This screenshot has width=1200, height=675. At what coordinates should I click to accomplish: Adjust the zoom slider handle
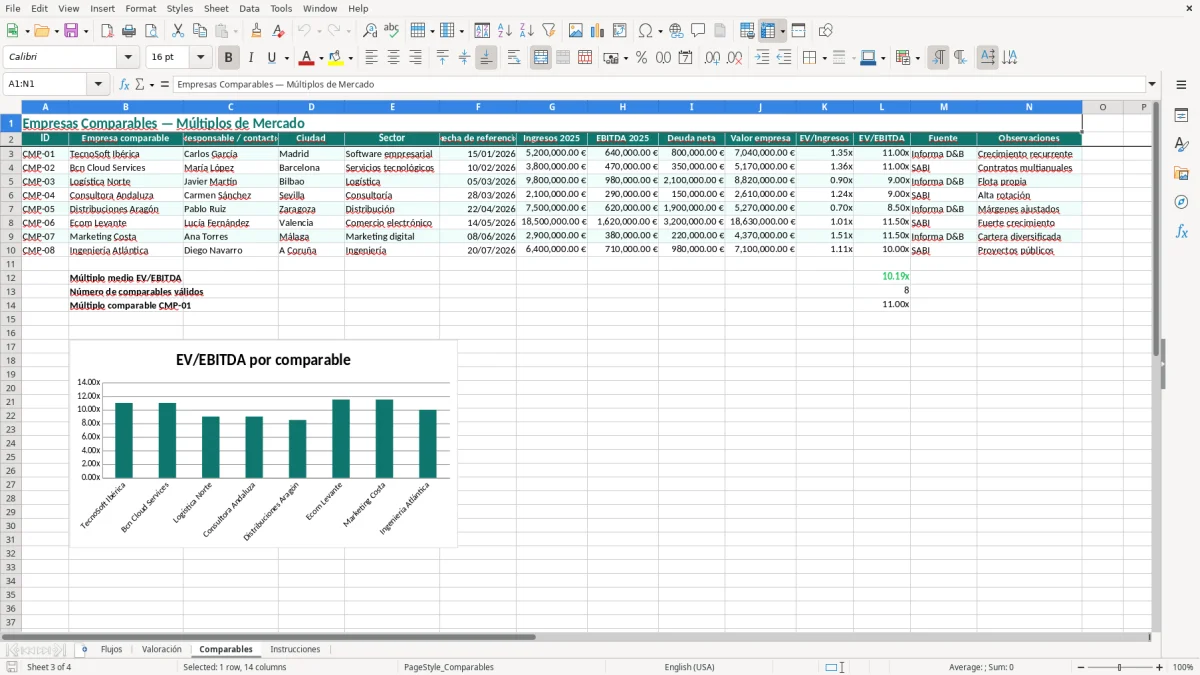pos(1119,667)
